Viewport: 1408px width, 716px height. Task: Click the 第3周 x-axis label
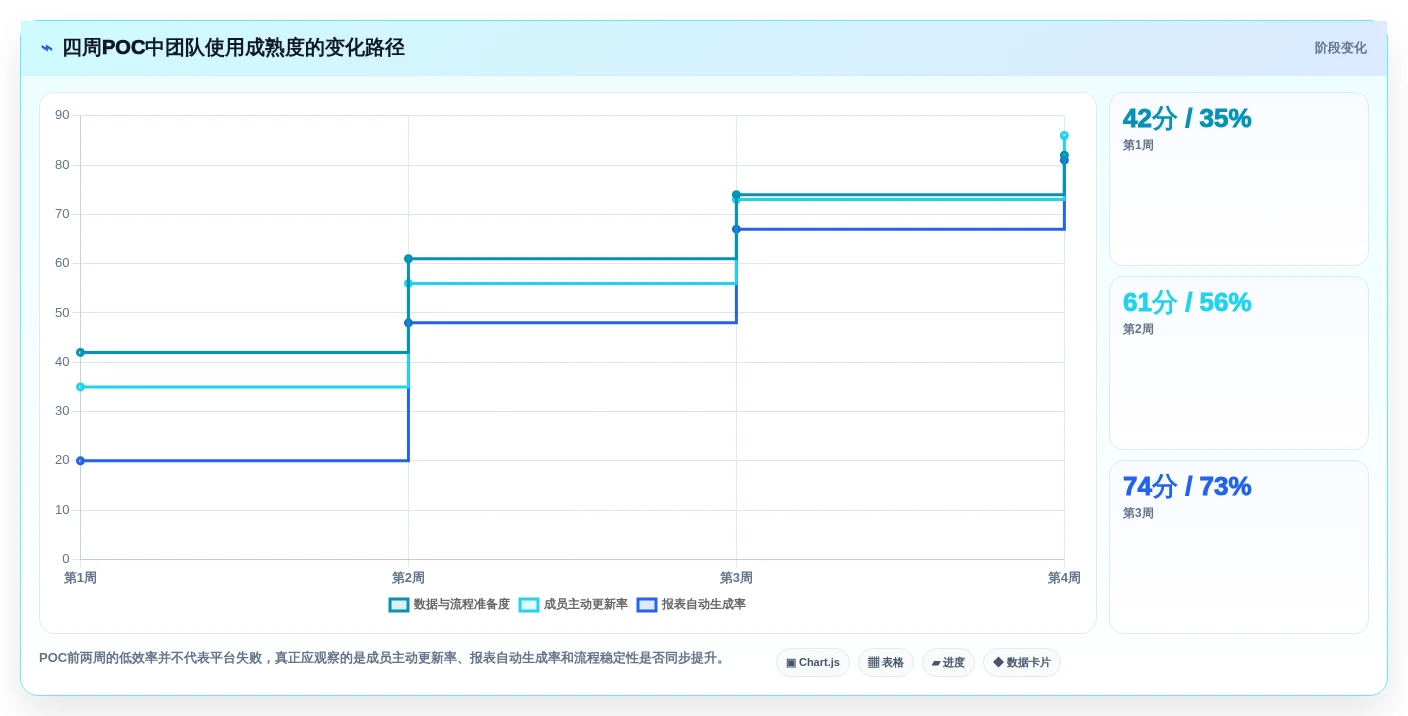click(736, 578)
